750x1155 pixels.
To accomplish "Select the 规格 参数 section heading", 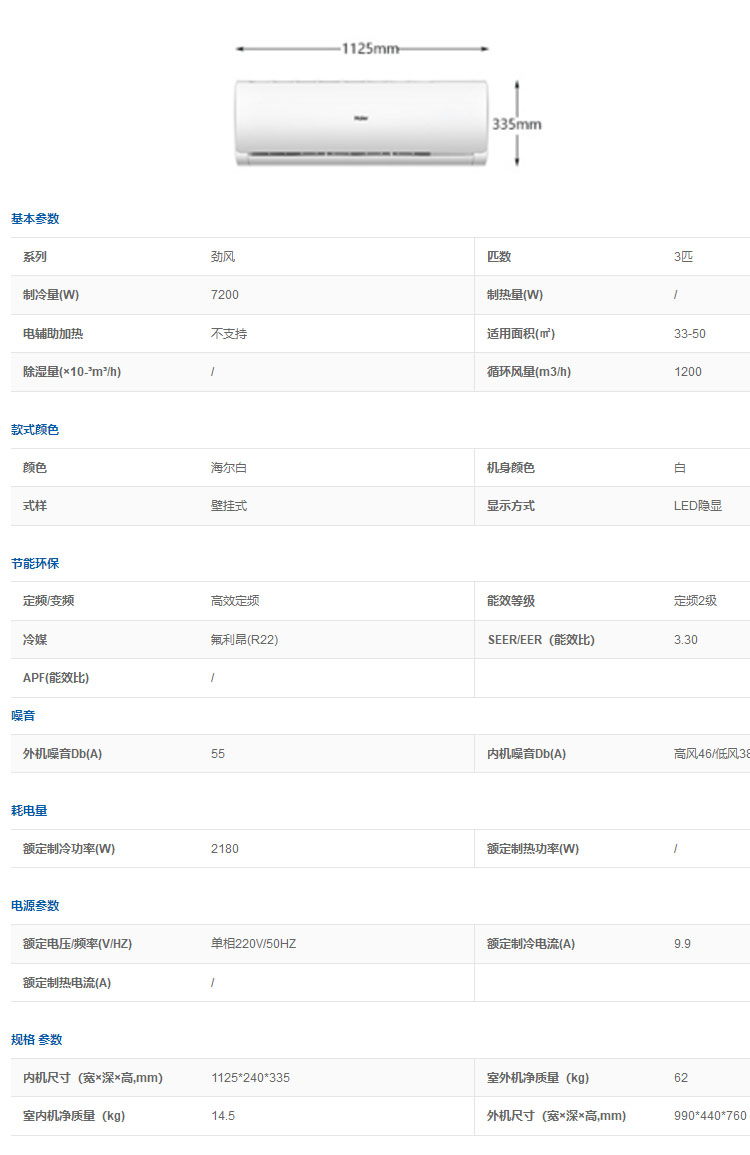I will tap(36, 1039).
